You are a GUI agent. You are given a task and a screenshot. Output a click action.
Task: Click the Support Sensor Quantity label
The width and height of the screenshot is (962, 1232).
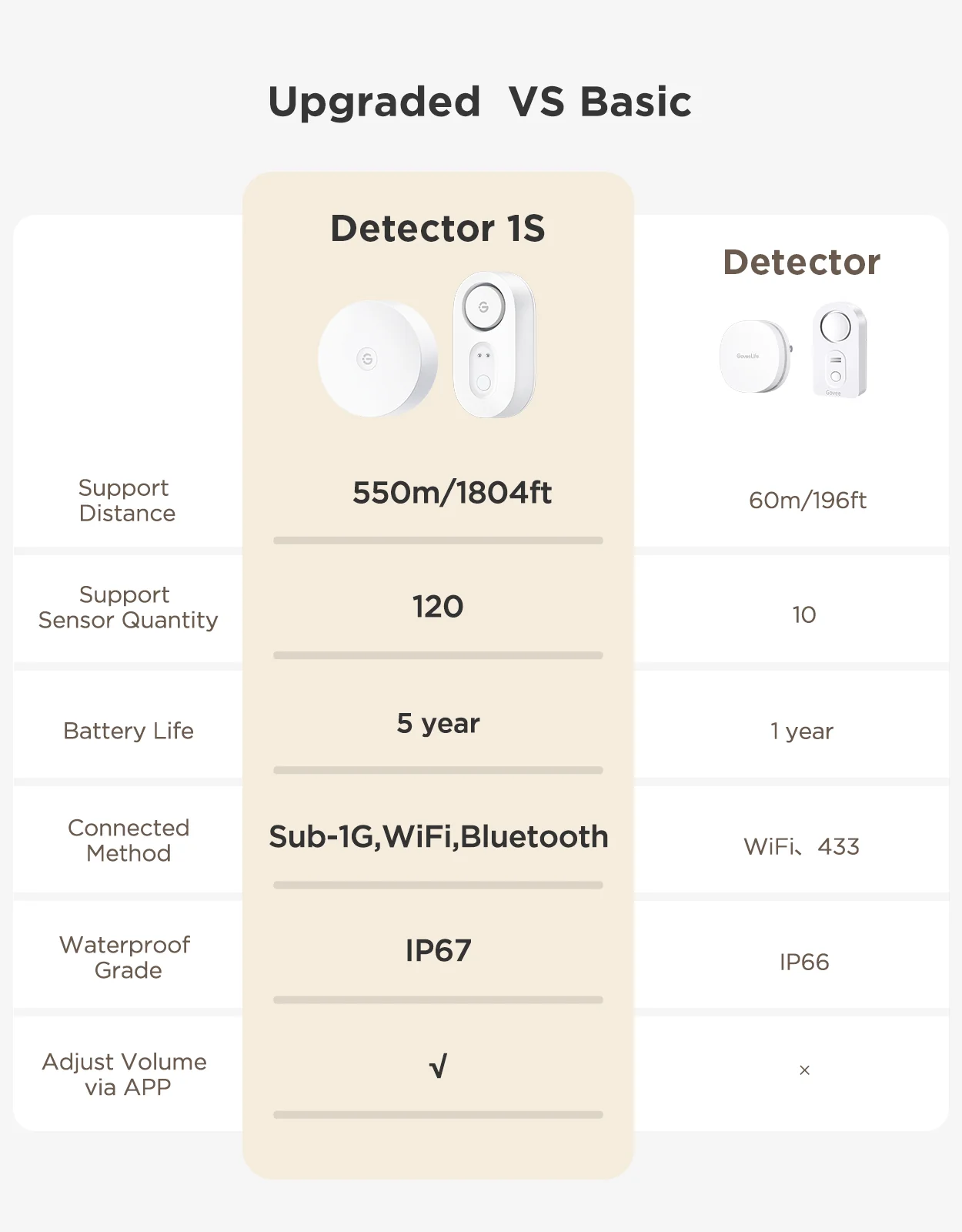tap(128, 608)
